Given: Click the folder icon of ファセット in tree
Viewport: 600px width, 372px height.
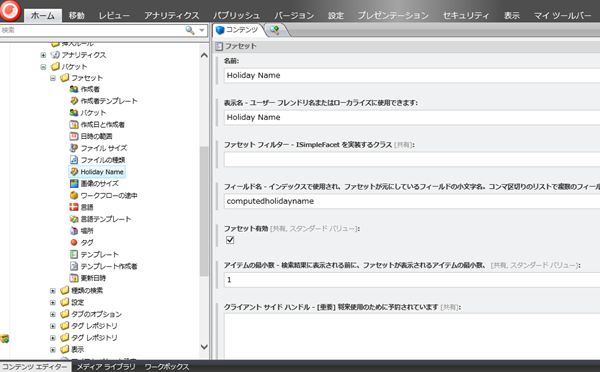Looking at the screenshot, I should pos(64,78).
